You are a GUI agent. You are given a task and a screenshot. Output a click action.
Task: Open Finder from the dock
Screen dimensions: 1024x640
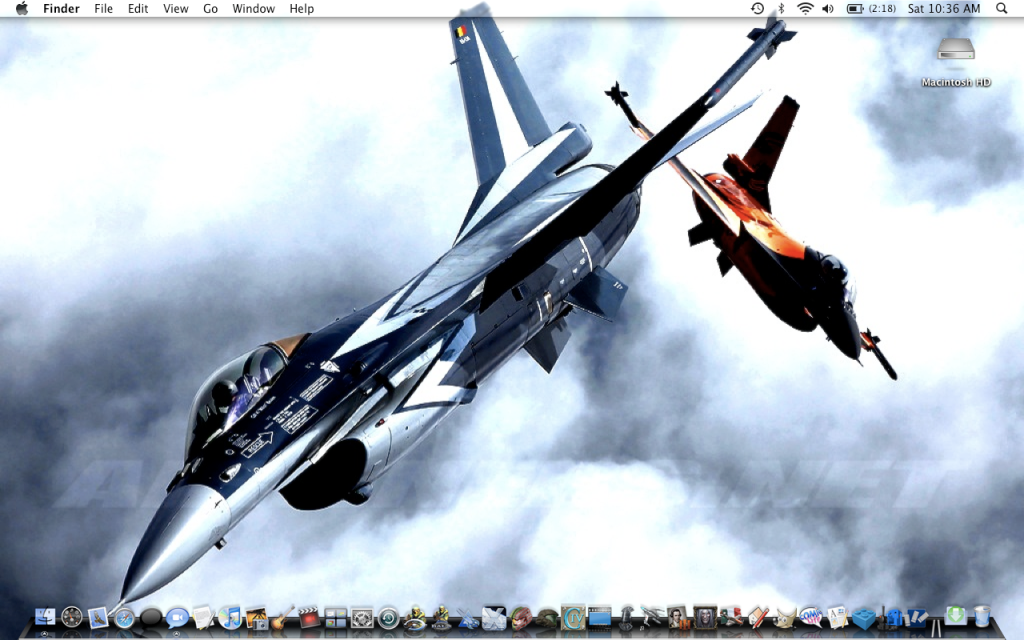pyautogui.click(x=44, y=616)
